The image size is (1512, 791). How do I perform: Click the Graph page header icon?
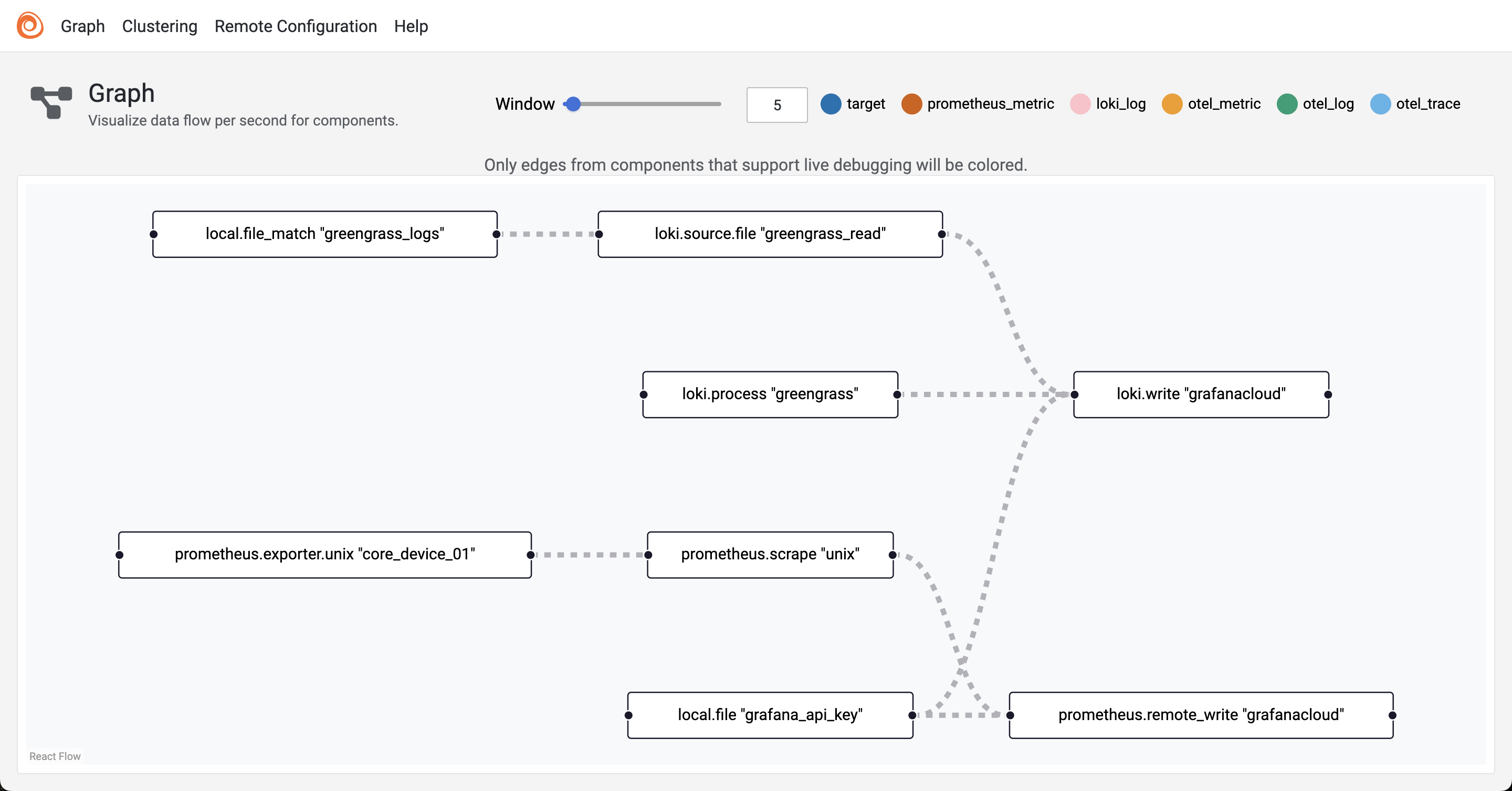51,102
